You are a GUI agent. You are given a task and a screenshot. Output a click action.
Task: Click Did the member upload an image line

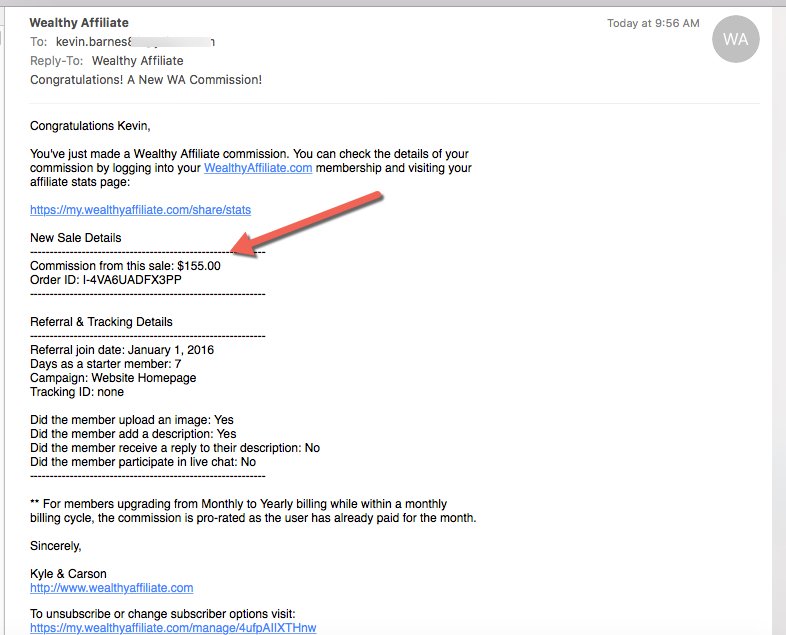pyautogui.click(x=132, y=420)
